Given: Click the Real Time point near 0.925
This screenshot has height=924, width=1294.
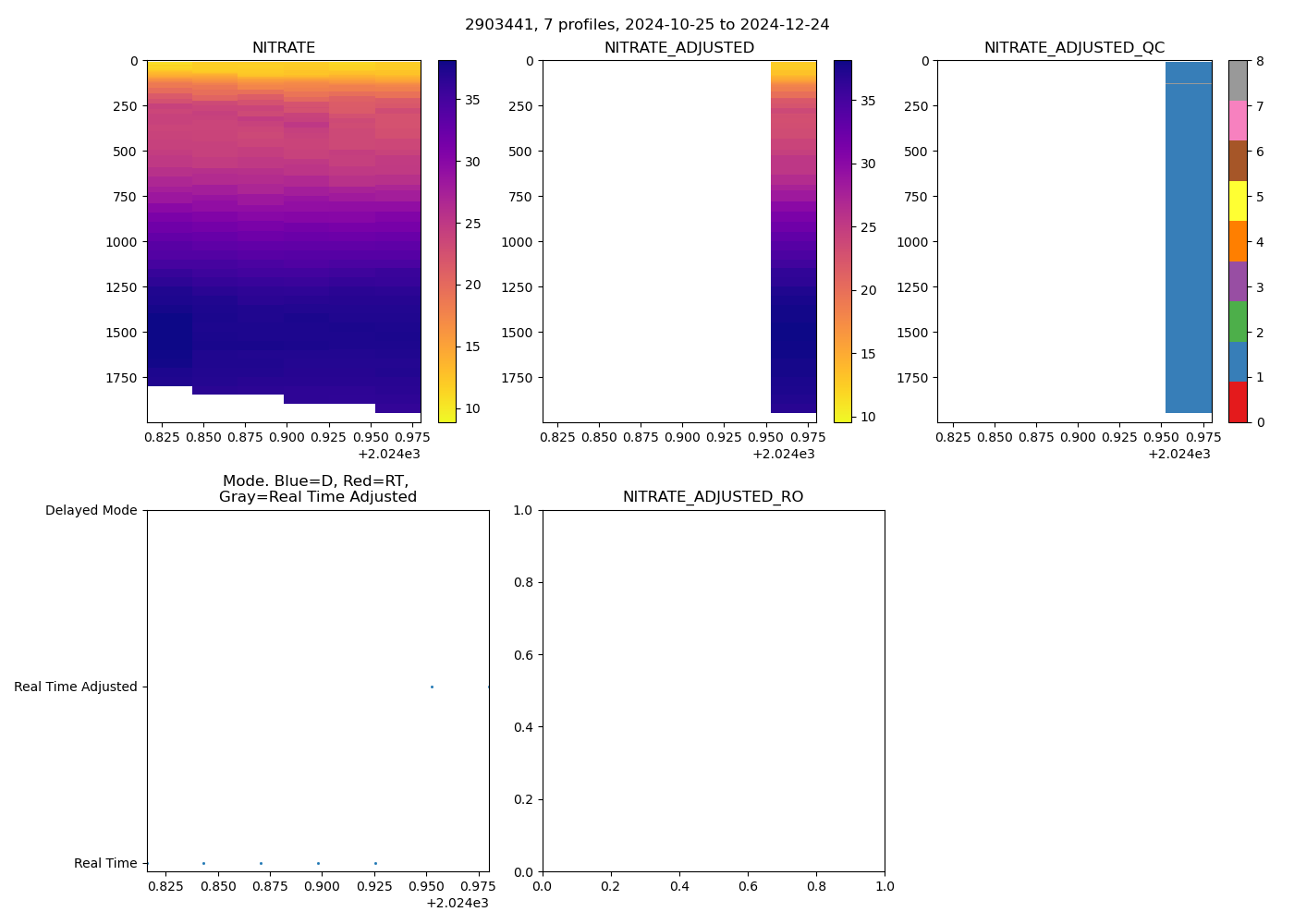Looking at the screenshot, I should 375,863.
